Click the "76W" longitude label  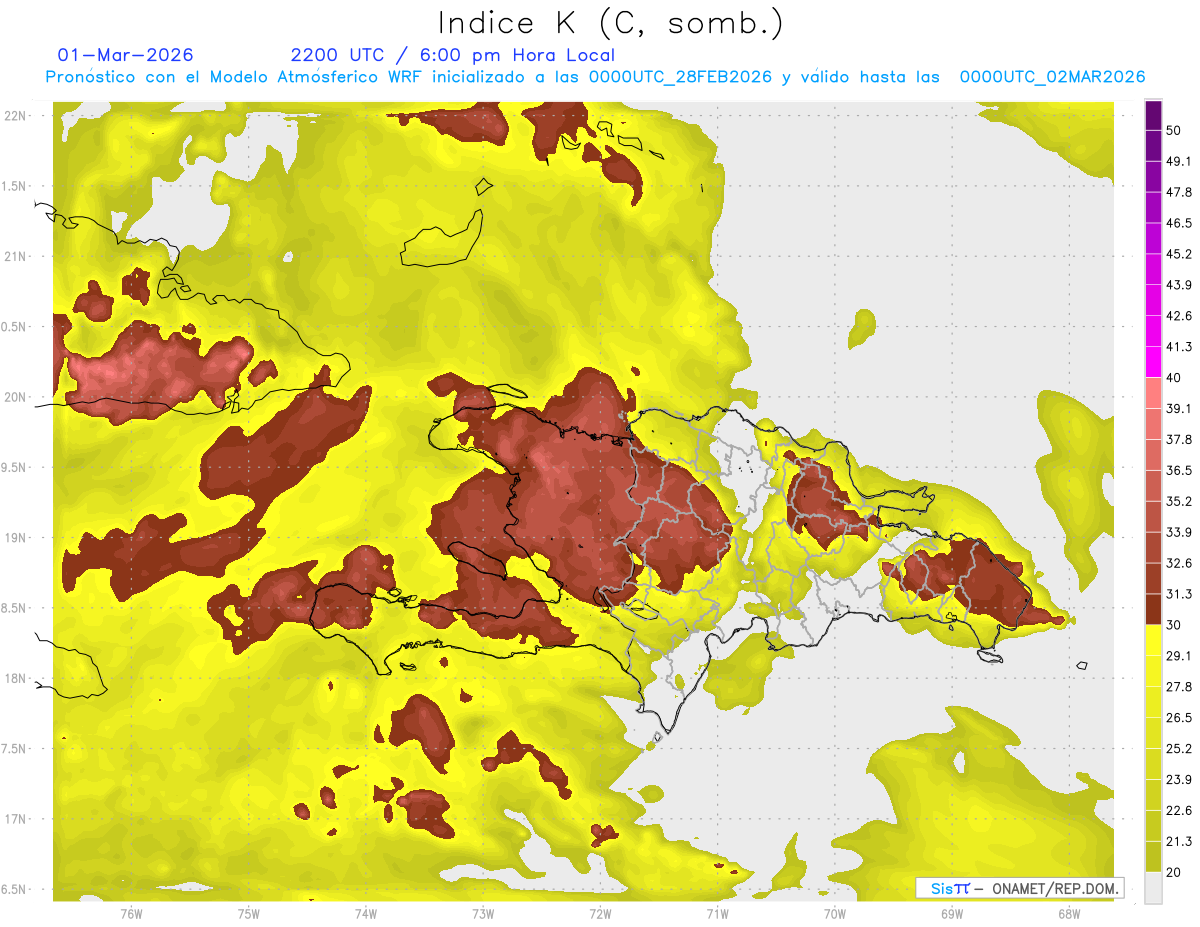[x=130, y=914]
